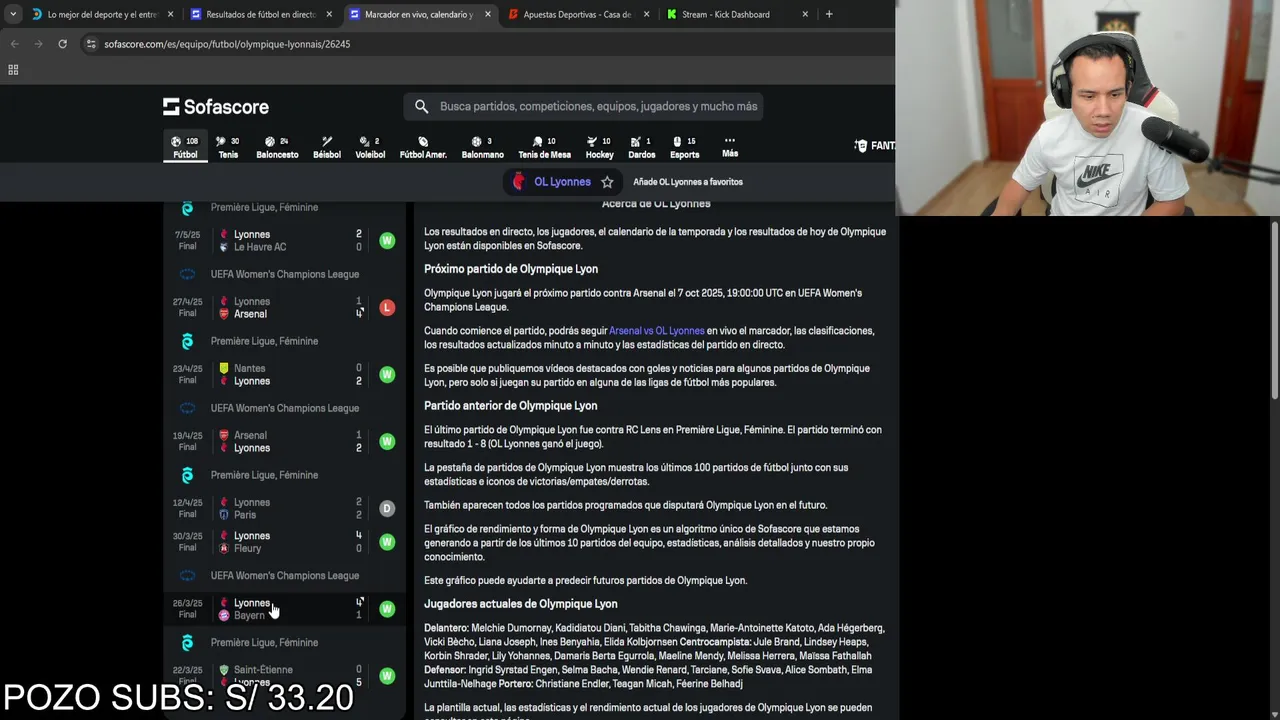Open the tab search dropdown arrow
1280x720 pixels.
[11, 14]
